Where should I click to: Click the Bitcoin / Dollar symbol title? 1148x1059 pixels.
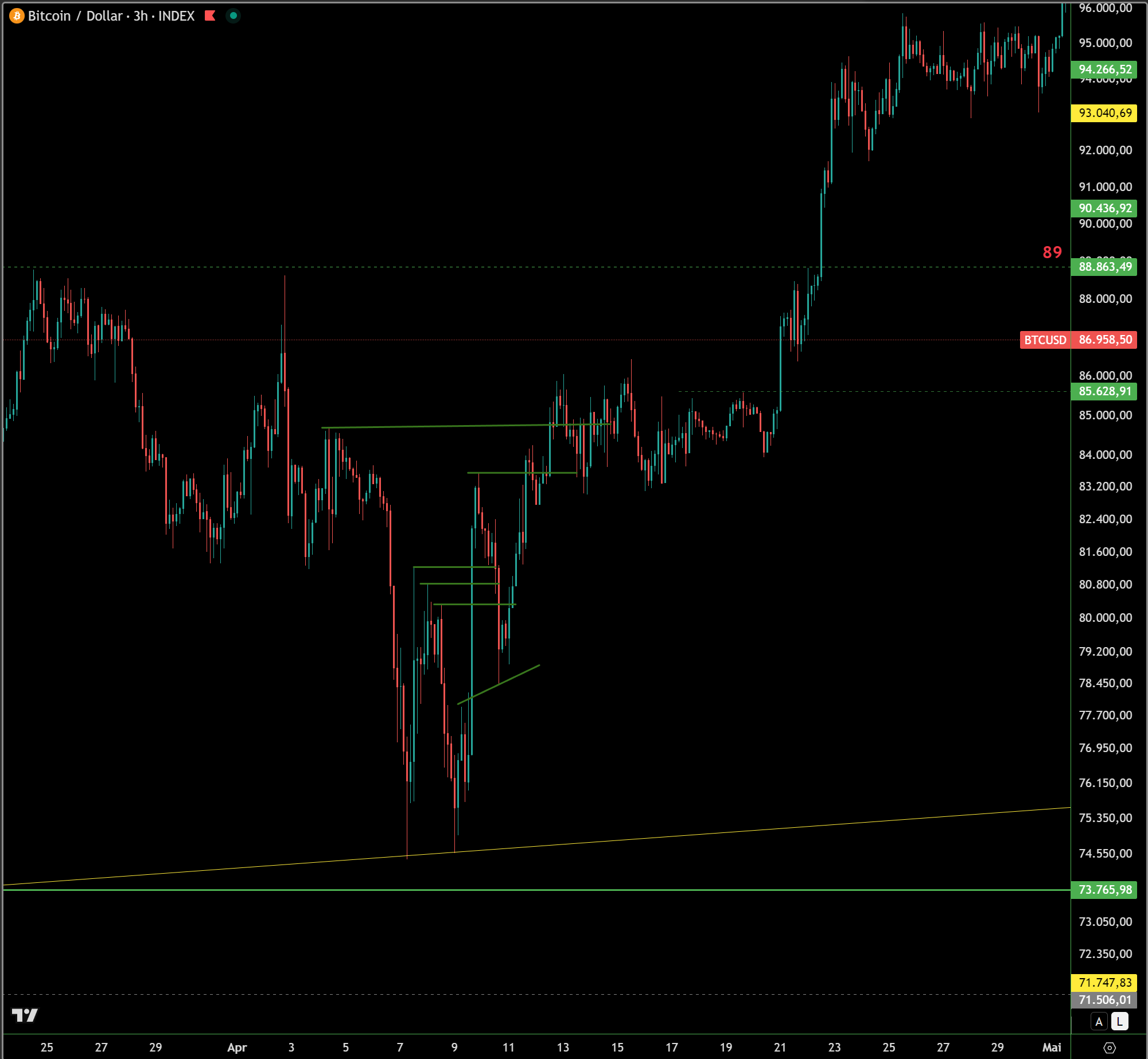[x=75, y=16]
